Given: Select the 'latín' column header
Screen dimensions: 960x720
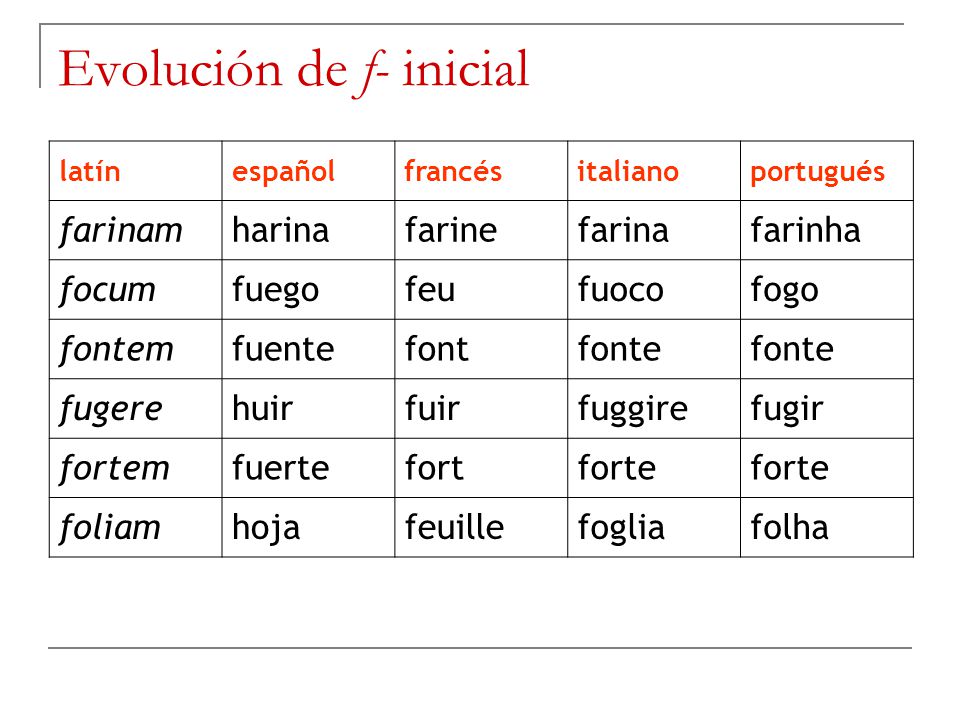Looking at the screenshot, I should [135, 171].
